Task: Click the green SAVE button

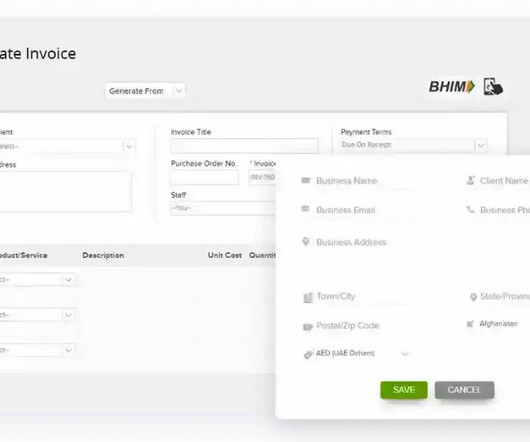Action: tap(404, 390)
